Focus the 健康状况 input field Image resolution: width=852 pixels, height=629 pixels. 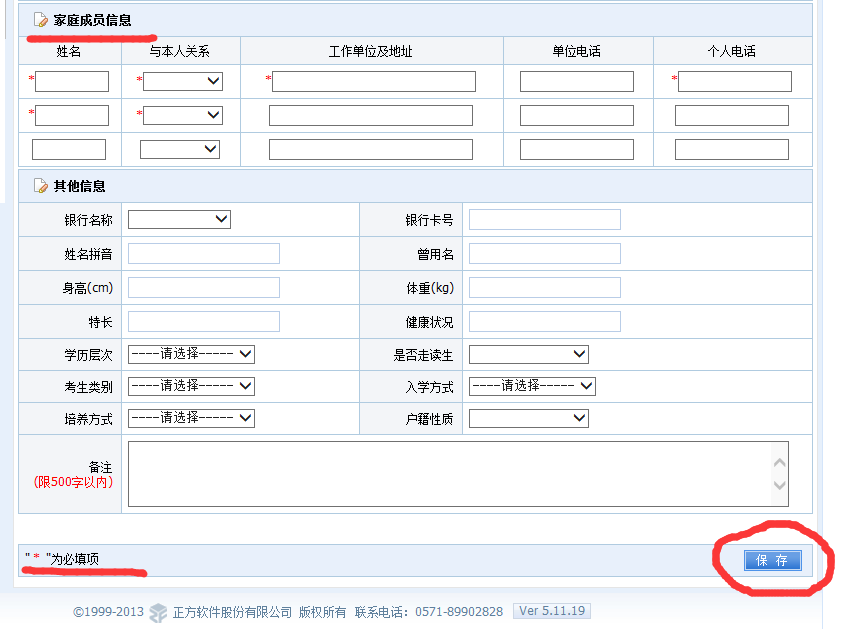[x=544, y=322]
